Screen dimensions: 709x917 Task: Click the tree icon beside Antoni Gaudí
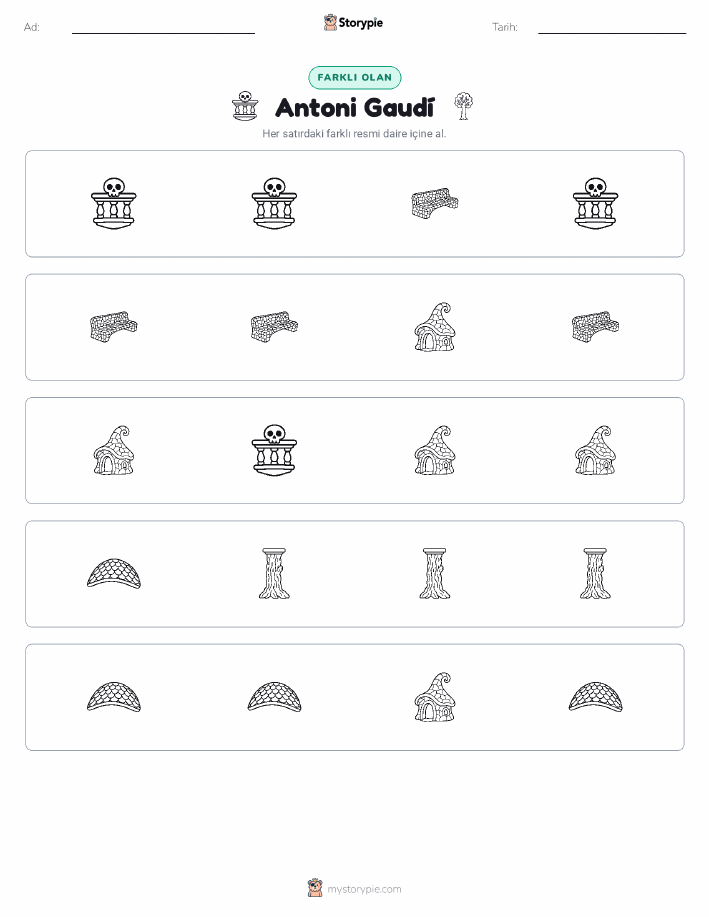click(x=463, y=106)
